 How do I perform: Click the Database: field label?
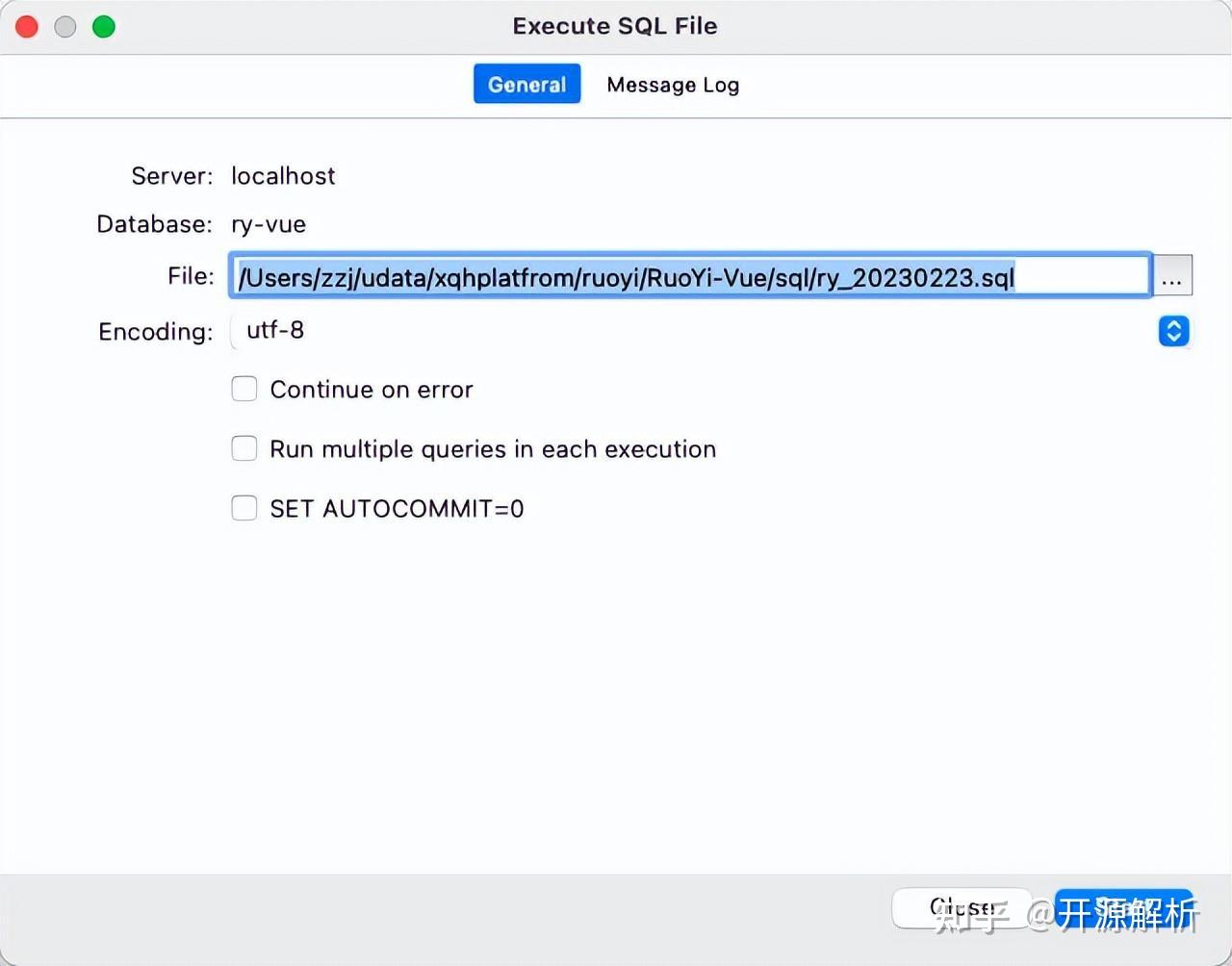[154, 224]
